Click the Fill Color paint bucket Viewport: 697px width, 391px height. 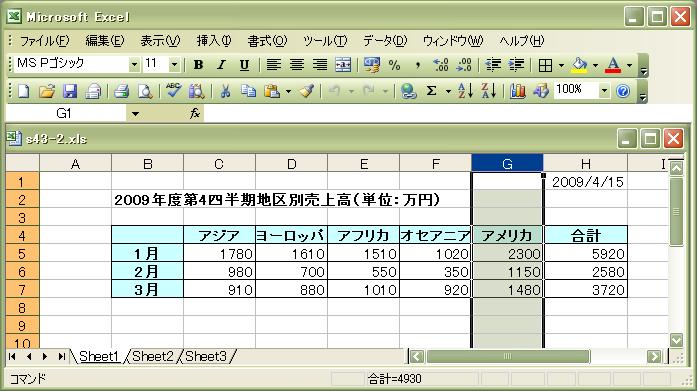[579, 65]
